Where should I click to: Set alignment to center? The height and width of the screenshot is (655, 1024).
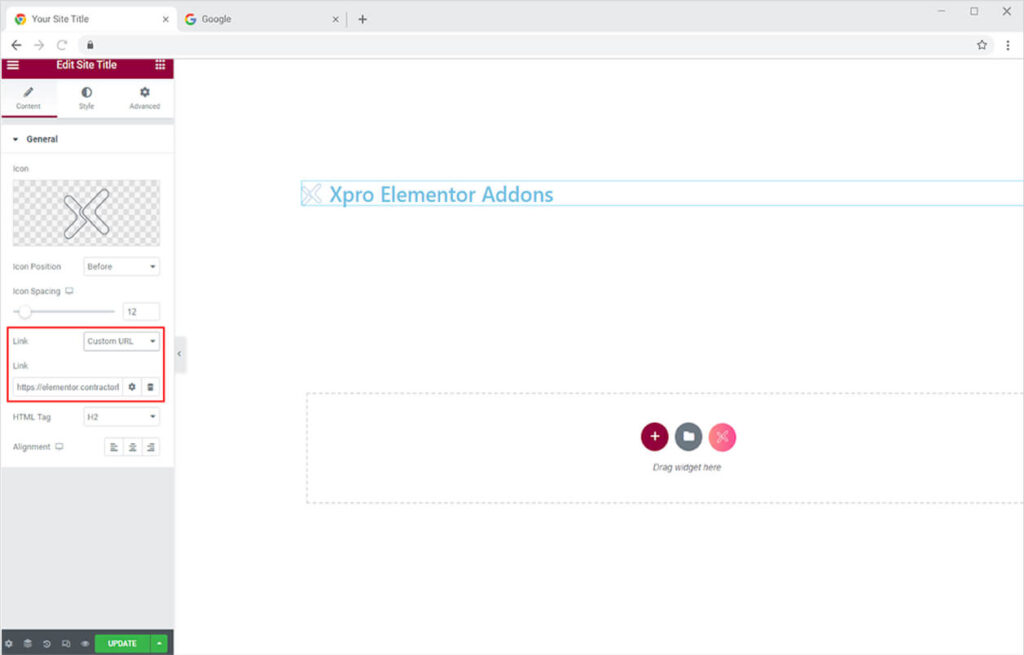click(x=132, y=447)
